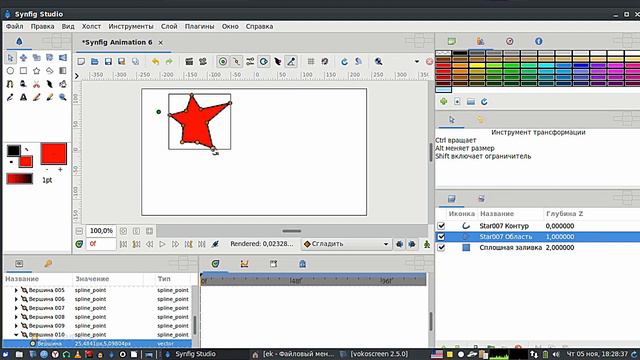Image resolution: width=640 pixels, height=360 pixels.
Task: Select the Circle tool
Action: (10, 71)
